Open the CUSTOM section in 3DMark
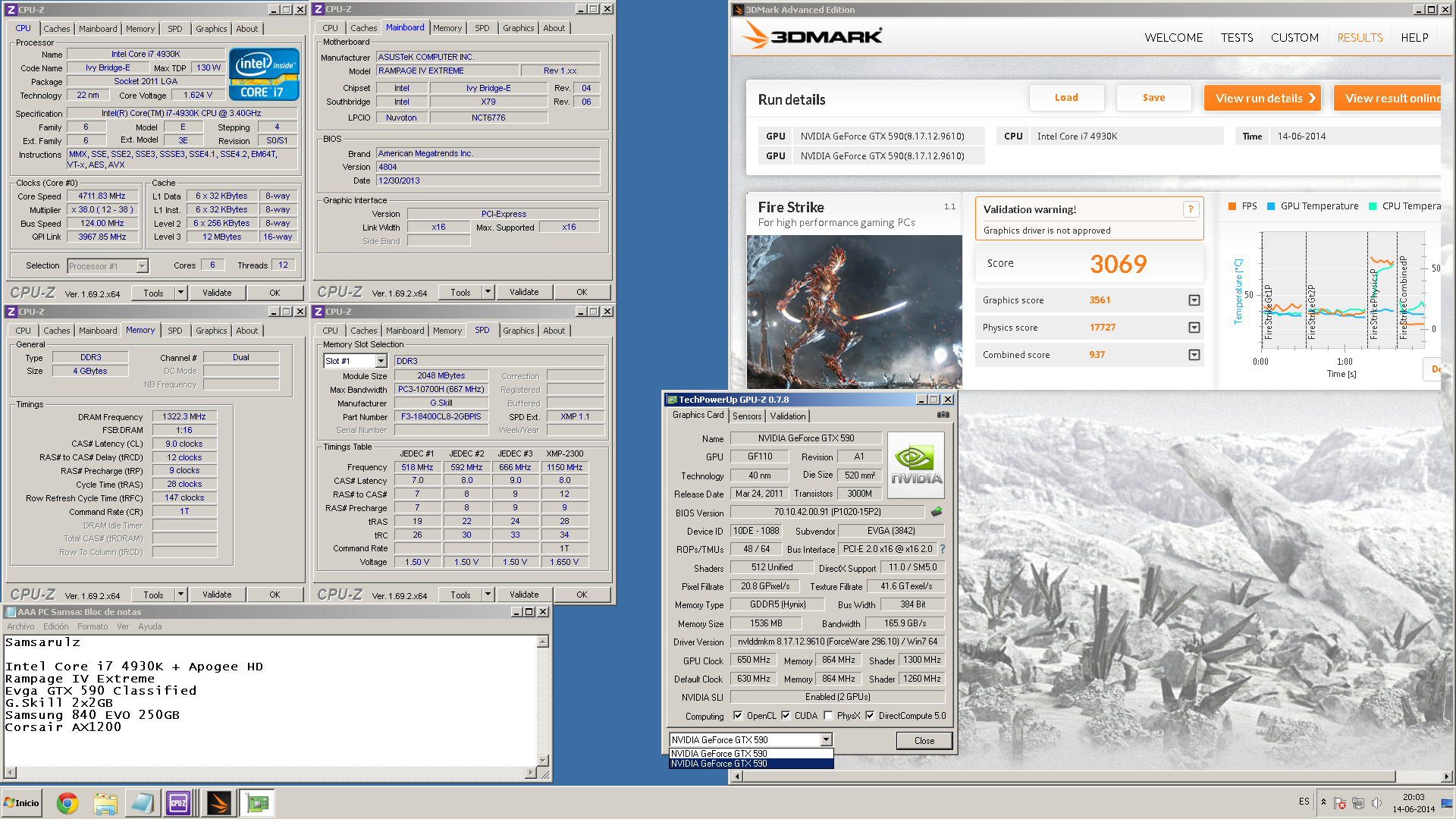Image resolution: width=1456 pixels, height=819 pixels. [1294, 38]
